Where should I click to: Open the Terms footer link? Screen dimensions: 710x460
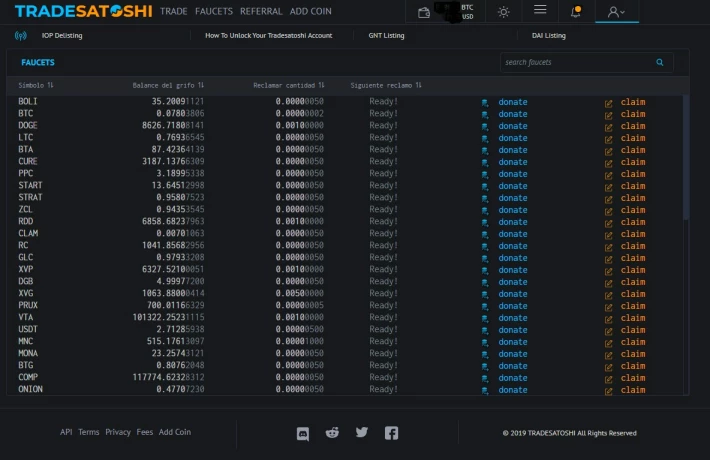88,432
